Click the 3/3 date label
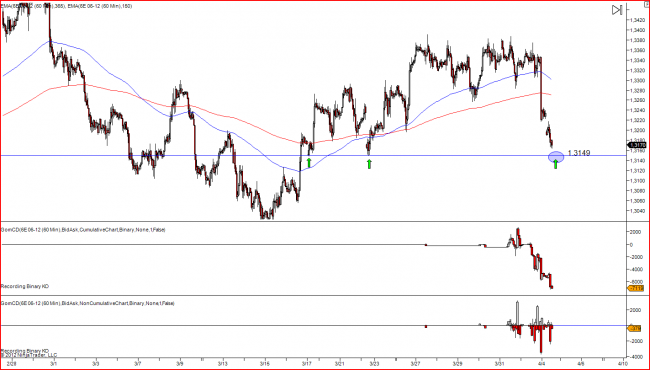Viewport: 650px width, 370px height. [x=96, y=362]
